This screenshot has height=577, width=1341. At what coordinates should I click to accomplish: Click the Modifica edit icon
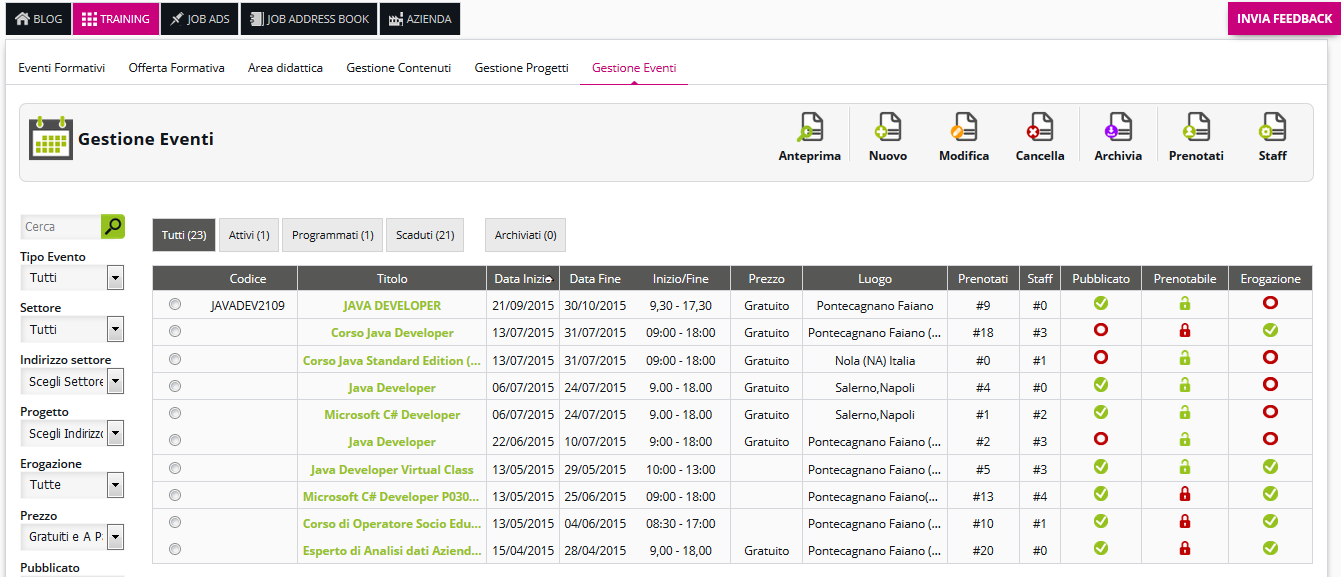tap(964, 128)
